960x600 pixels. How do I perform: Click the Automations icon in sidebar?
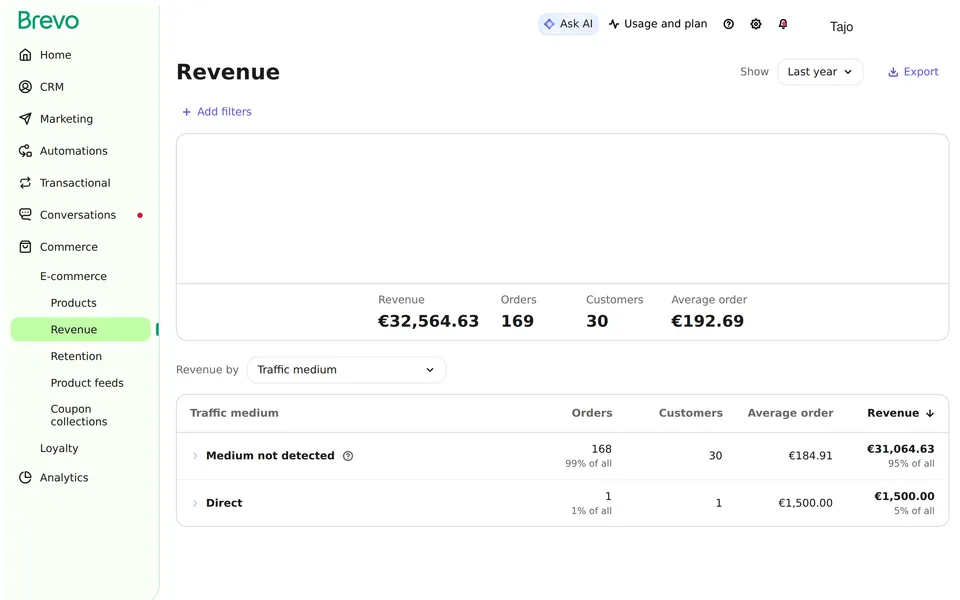25,151
